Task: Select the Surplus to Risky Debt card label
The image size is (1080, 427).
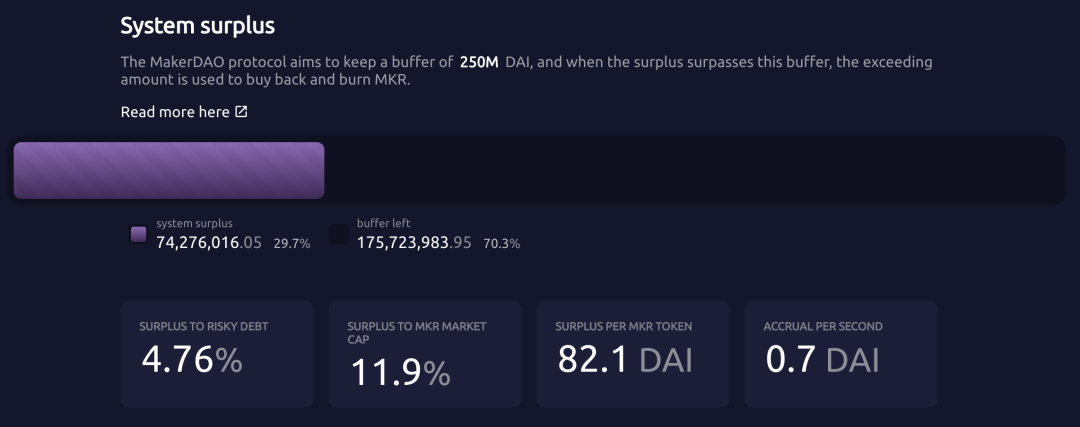Action: point(203,326)
